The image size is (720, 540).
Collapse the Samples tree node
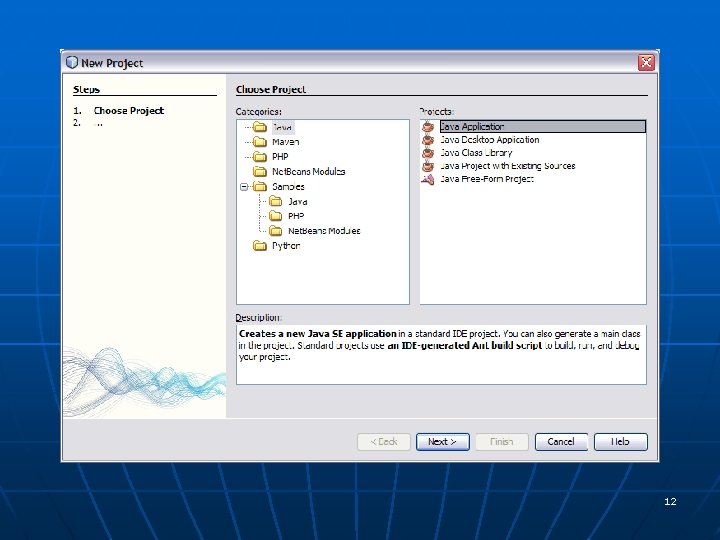[x=244, y=187]
